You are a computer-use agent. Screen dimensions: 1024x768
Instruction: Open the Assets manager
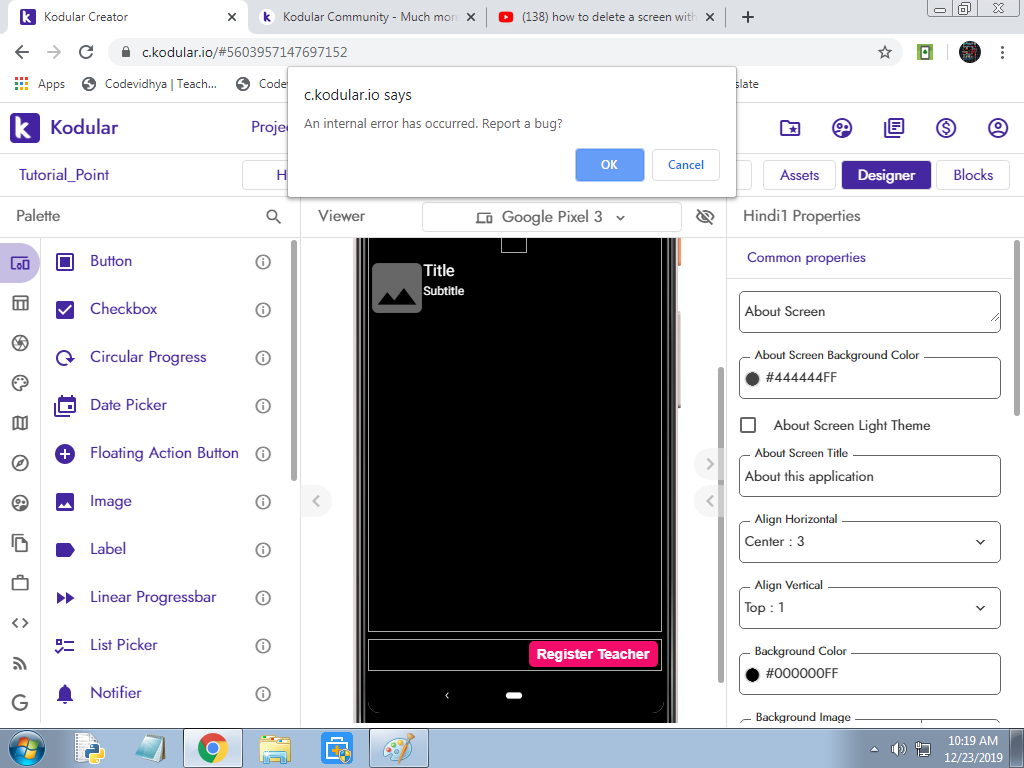799,175
